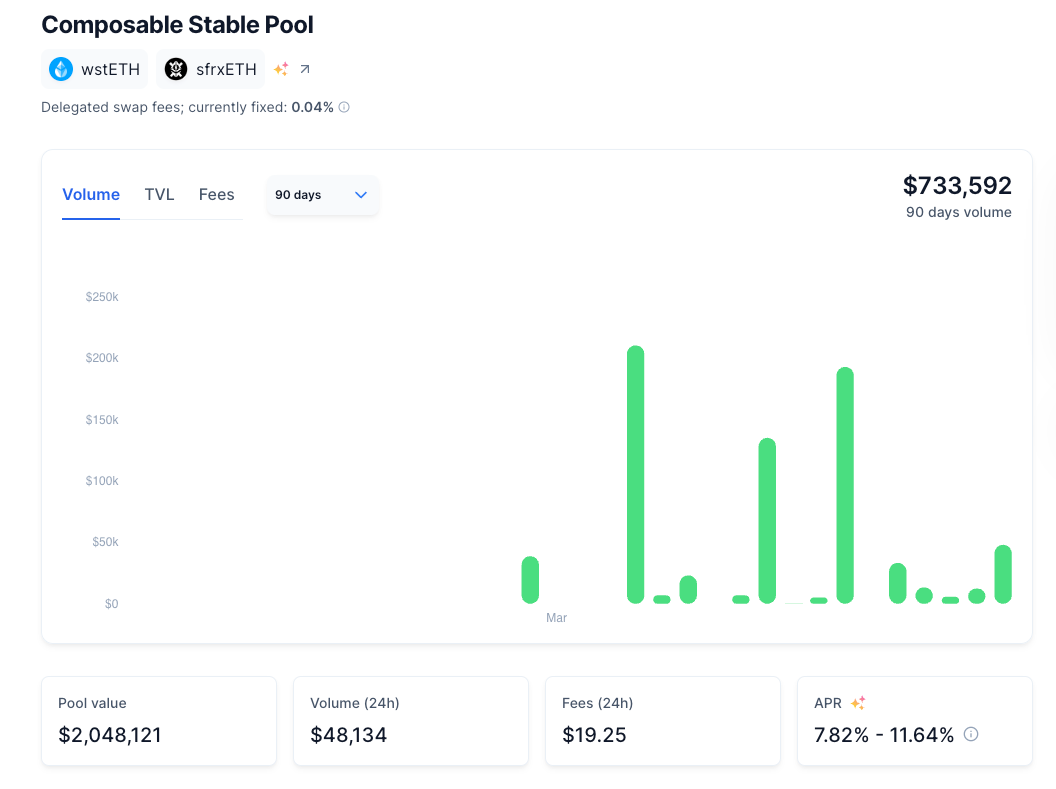The height and width of the screenshot is (789, 1056).
Task: Click the 'Pool value' card label
Action: click(x=92, y=703)
